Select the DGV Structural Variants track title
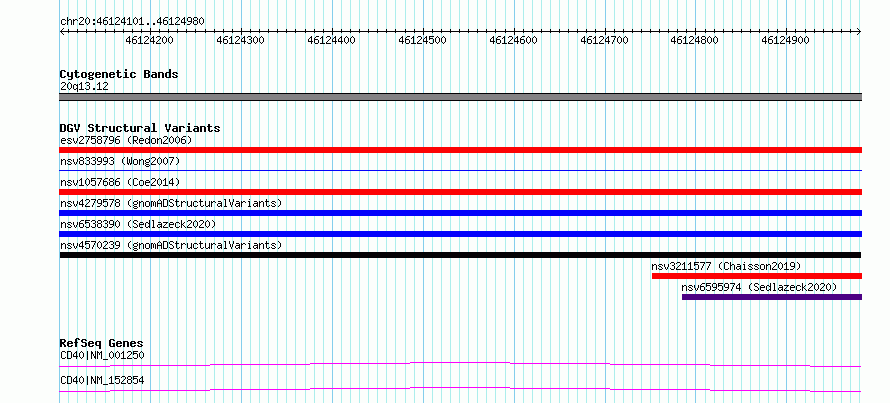The width and height of the screenshot is (890, 403). (140, 128)
